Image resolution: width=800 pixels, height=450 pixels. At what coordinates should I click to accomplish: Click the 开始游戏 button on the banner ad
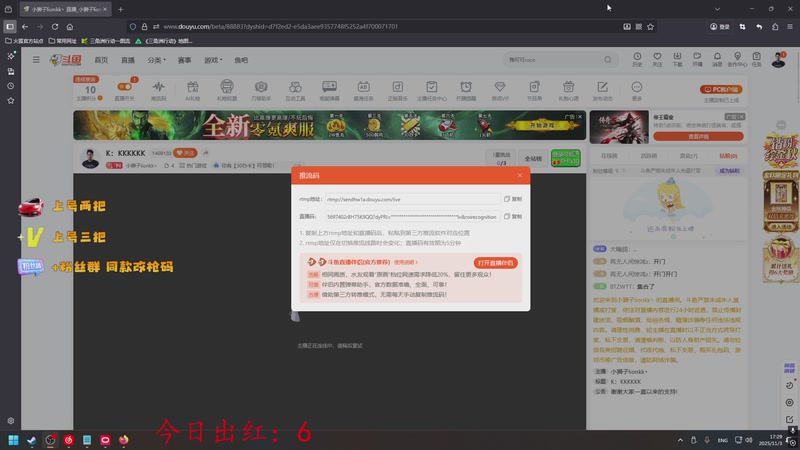click(542, 126)
